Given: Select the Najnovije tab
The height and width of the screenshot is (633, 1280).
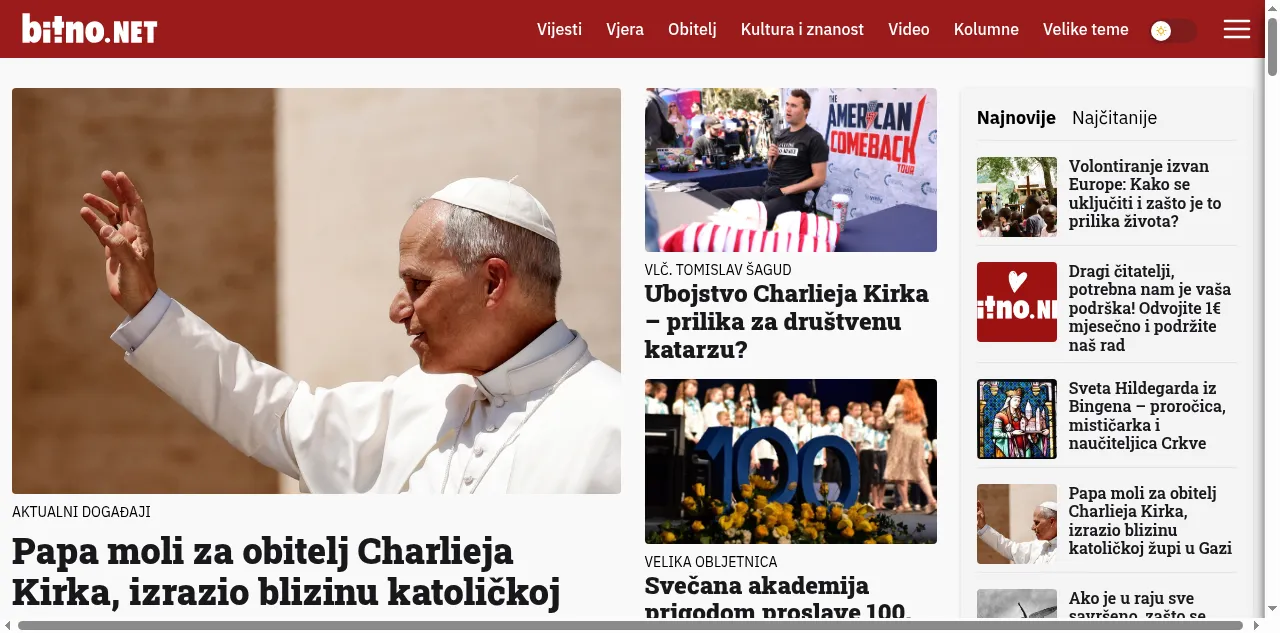Looking at the screenshot, I should pos(1016,118).
